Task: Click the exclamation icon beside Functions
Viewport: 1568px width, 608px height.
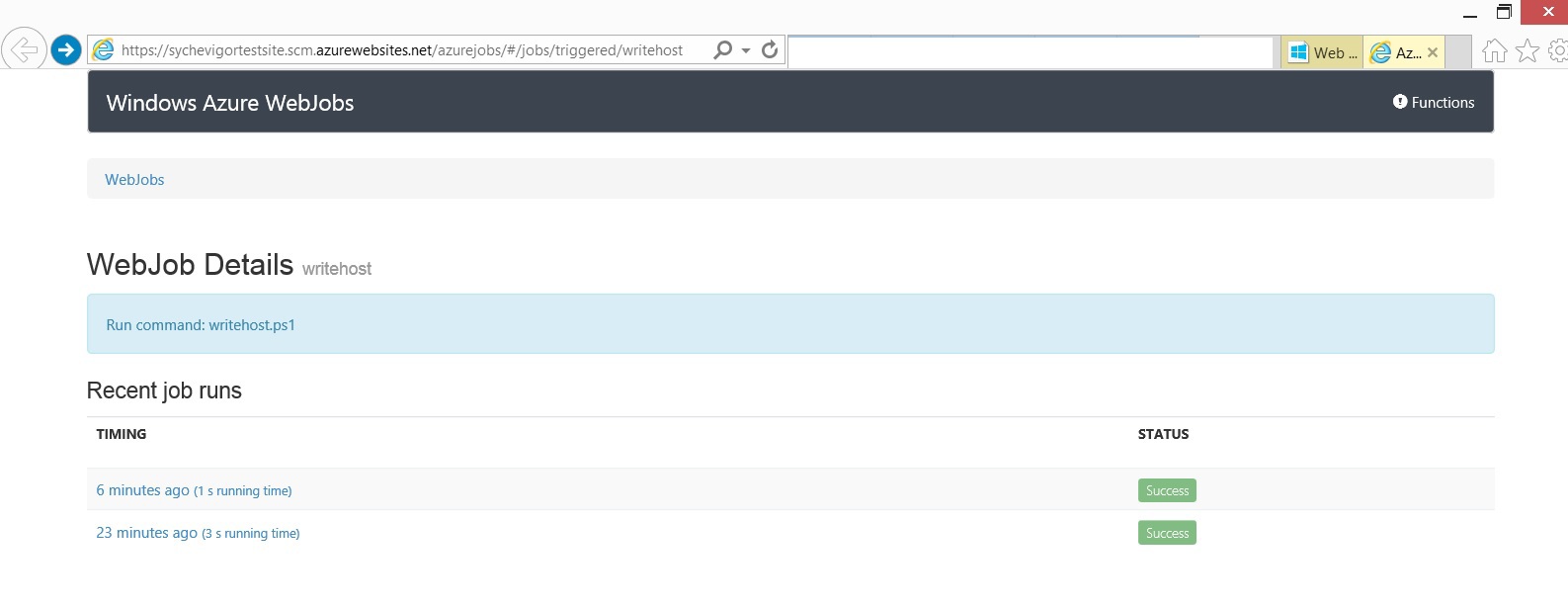Action: click(1400, 101)
